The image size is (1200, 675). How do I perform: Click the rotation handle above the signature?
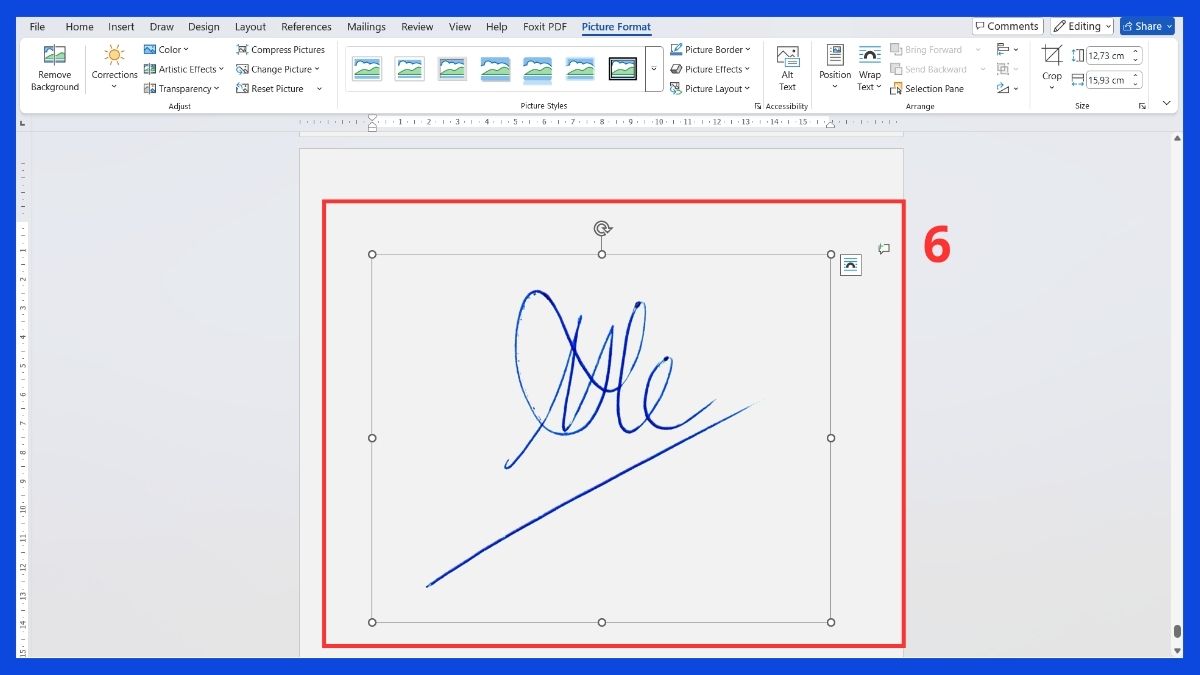pos(602,229)
